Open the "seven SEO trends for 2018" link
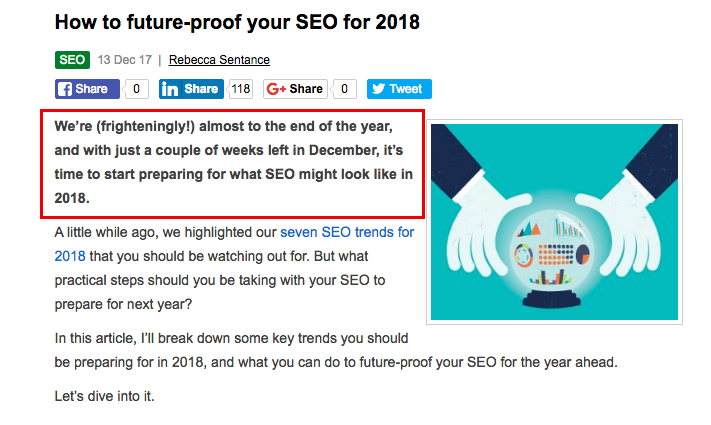Viewport: 711px width, 425px height. pos(347,232)
